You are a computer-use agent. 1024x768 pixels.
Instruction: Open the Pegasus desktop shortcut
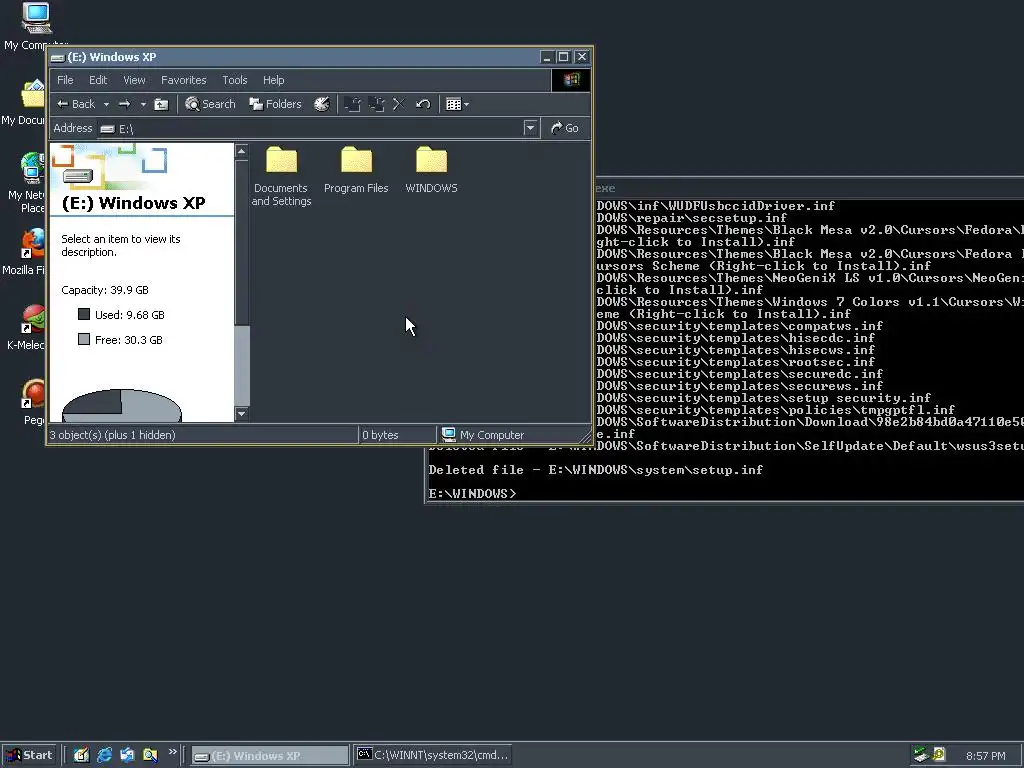point(33,402)
